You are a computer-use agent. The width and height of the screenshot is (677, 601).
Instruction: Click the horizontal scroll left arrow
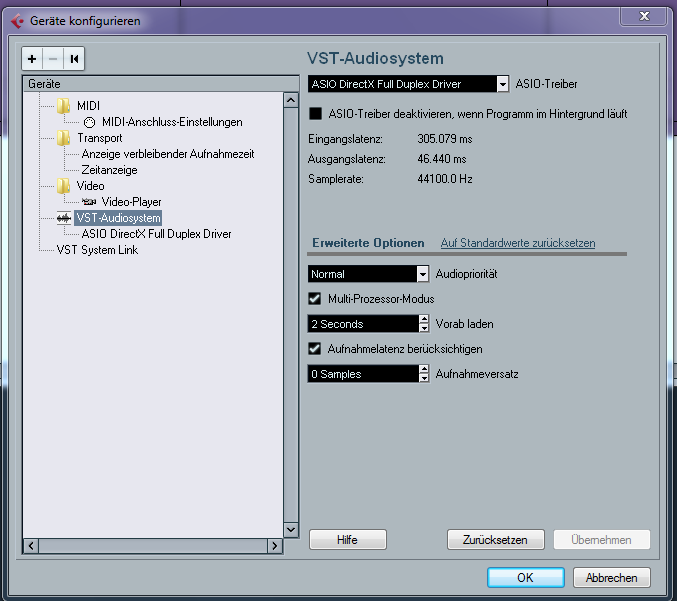tap(31, 546)
